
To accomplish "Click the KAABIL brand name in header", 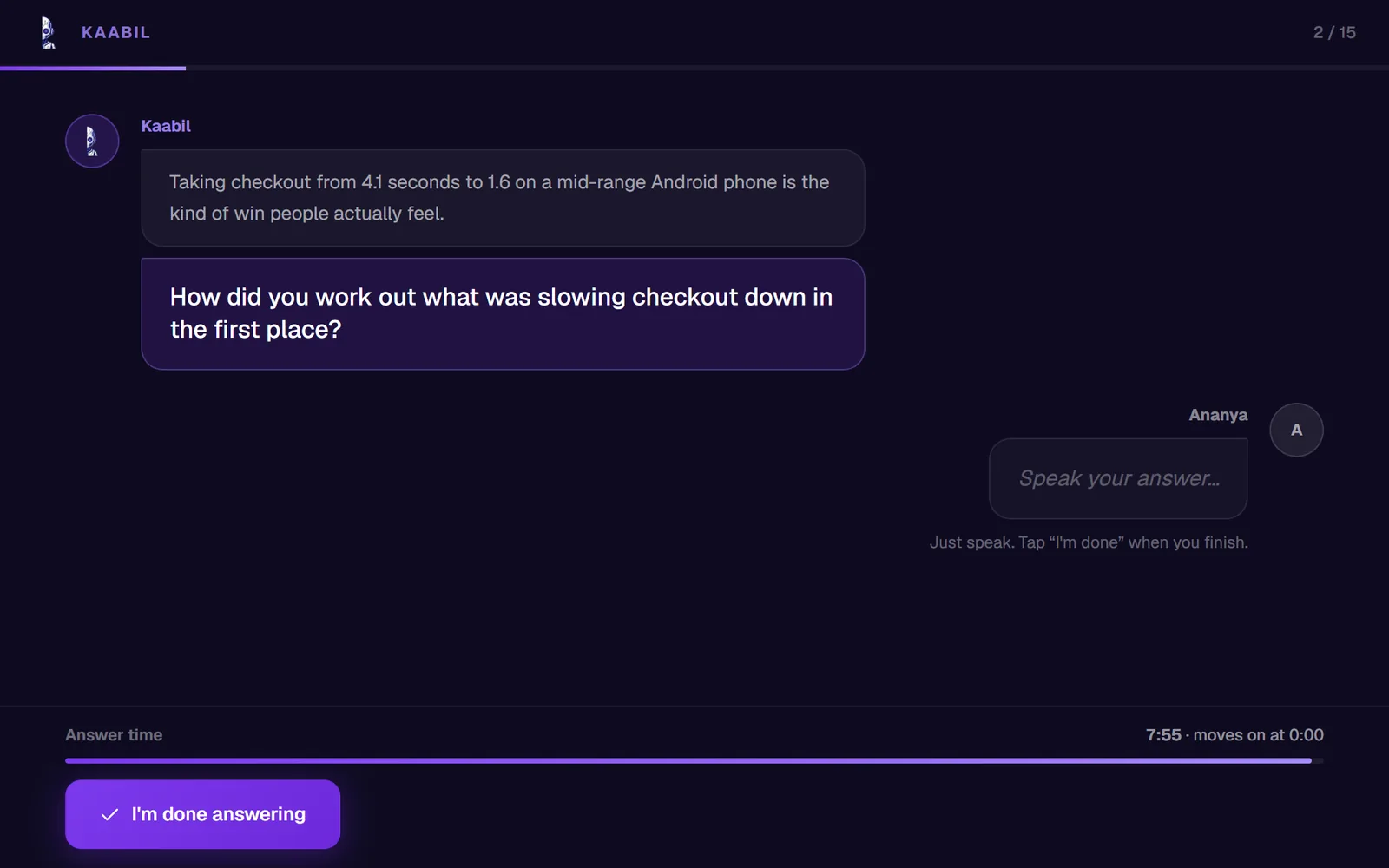I will coord(115,32).
